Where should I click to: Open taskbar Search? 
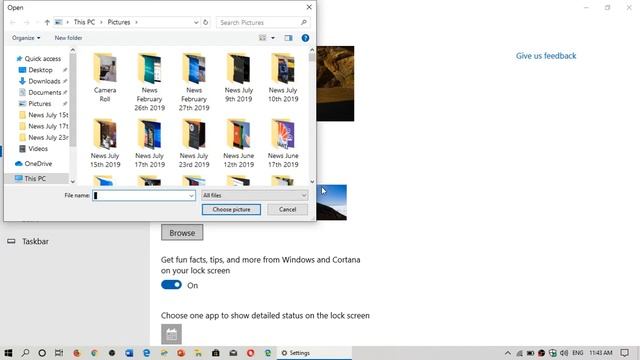point(25,353)
